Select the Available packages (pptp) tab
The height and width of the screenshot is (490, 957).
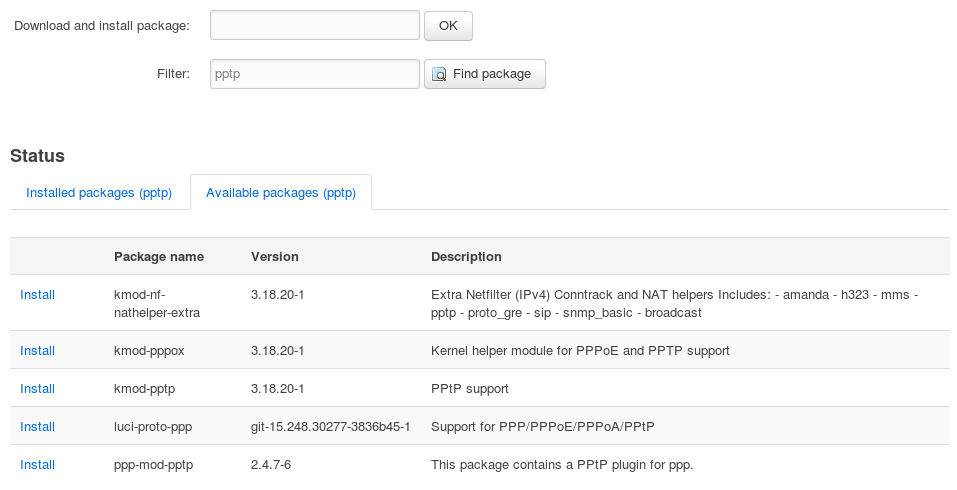281,193
